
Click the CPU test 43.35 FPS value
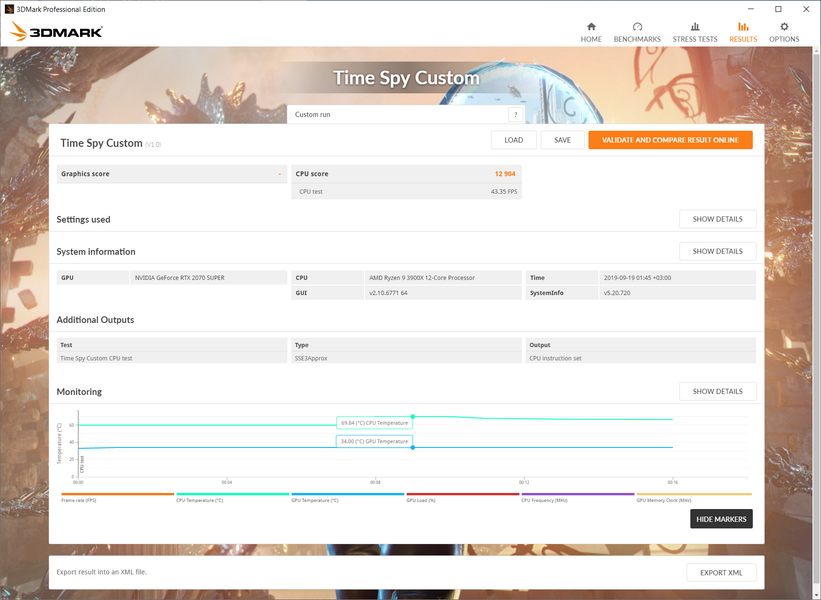(504, 192)
